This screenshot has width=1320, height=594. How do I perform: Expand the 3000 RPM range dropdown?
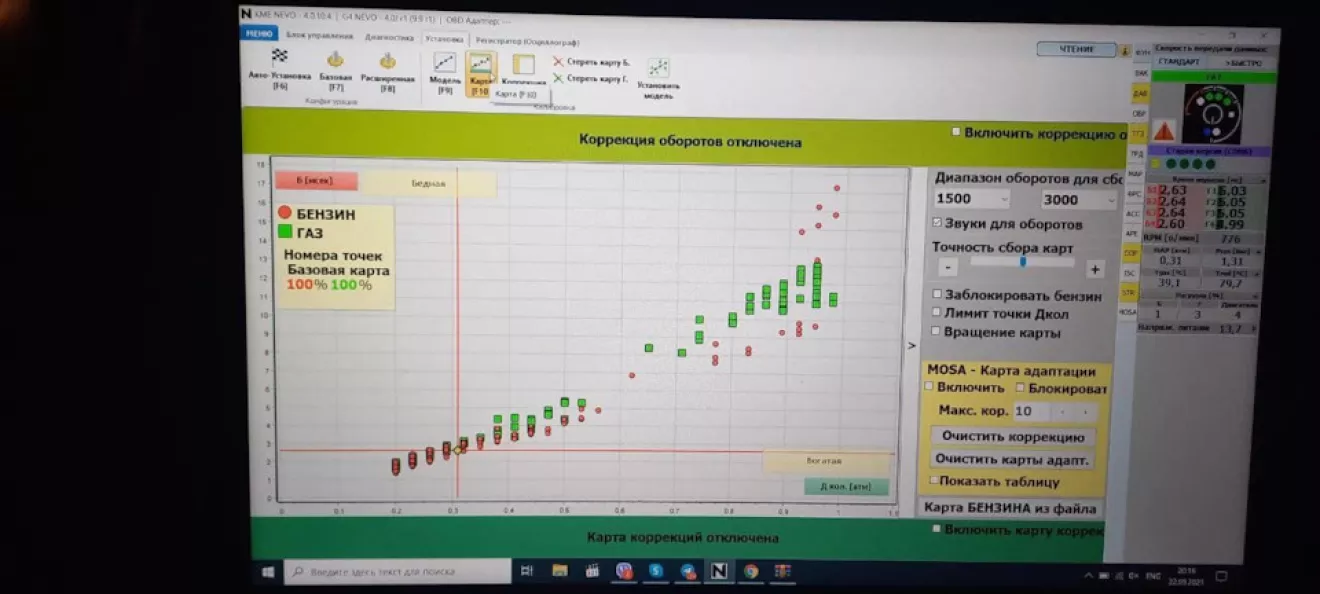1078,200
